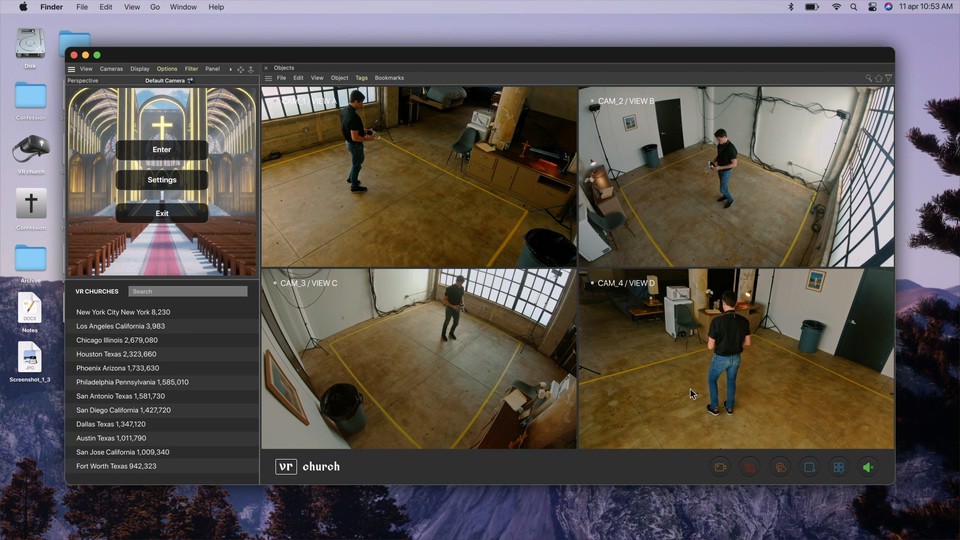
Task: Open the Confession cross app desktop icon
Action: click(31, 203)
